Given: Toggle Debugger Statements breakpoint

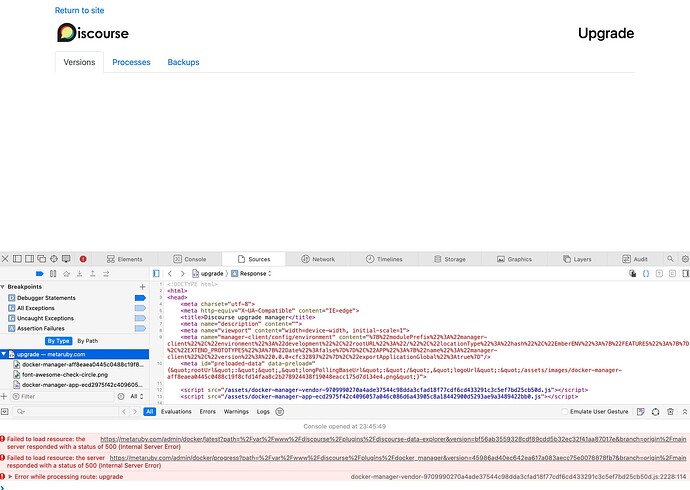Looking at the screenshot, I should [140, 298].
